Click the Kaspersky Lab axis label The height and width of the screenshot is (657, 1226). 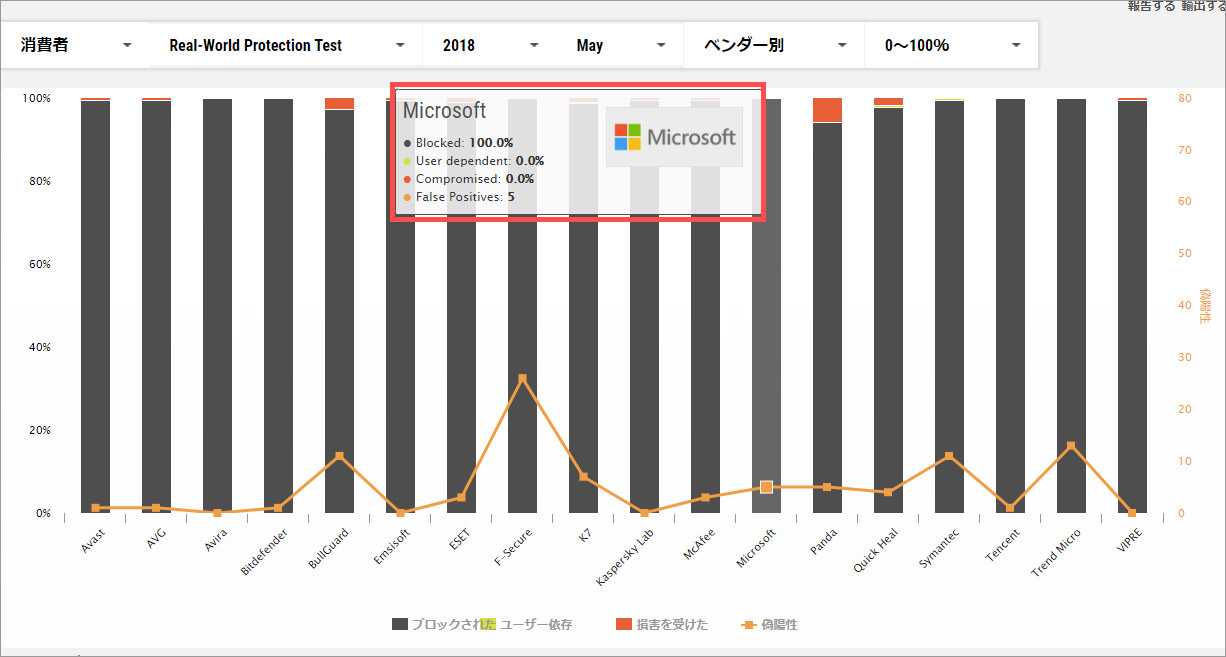point(625,555)
